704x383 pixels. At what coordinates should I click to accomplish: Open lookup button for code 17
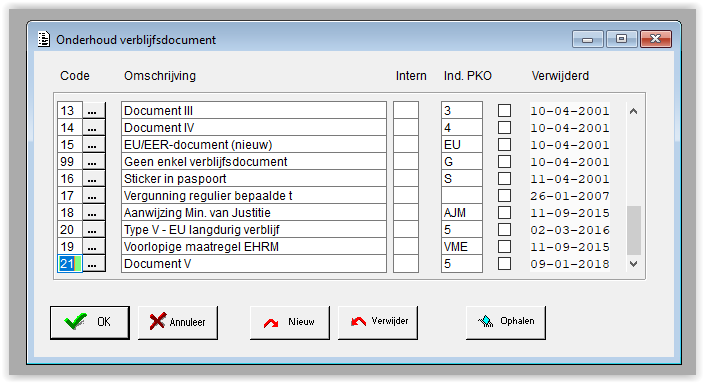(93, 196)
